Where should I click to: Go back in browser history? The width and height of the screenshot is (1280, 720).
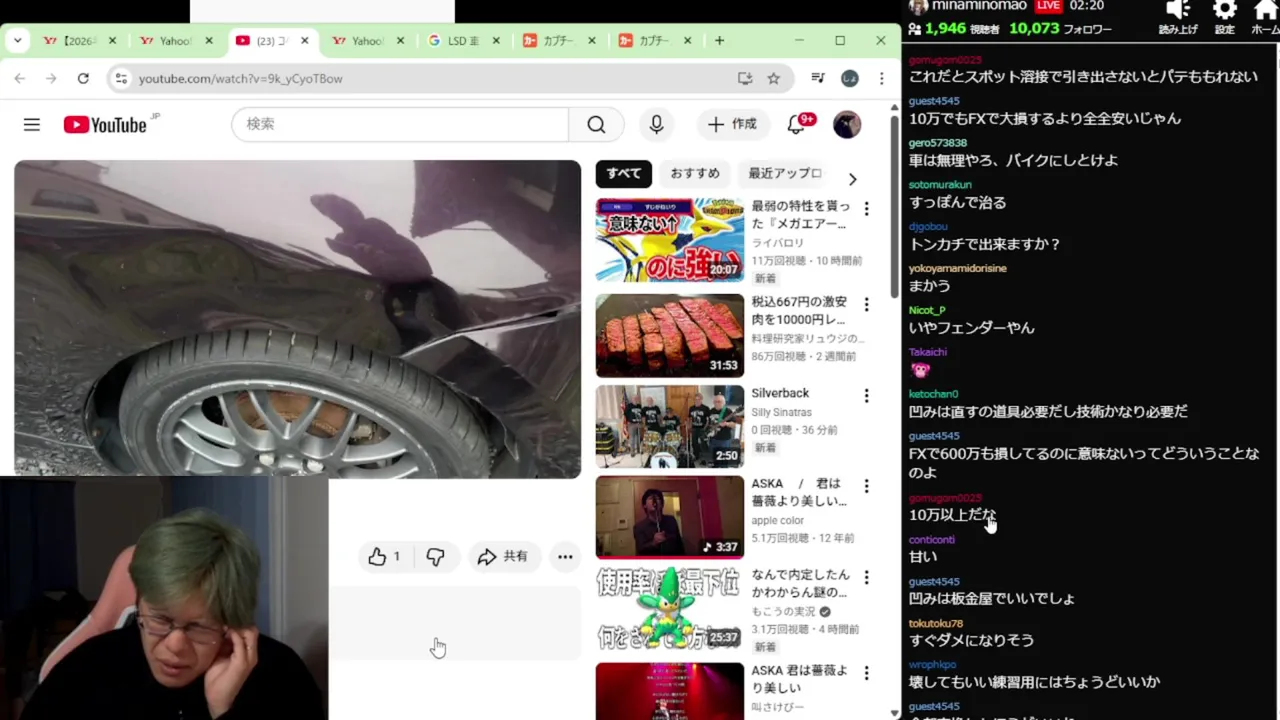point(19,78)
